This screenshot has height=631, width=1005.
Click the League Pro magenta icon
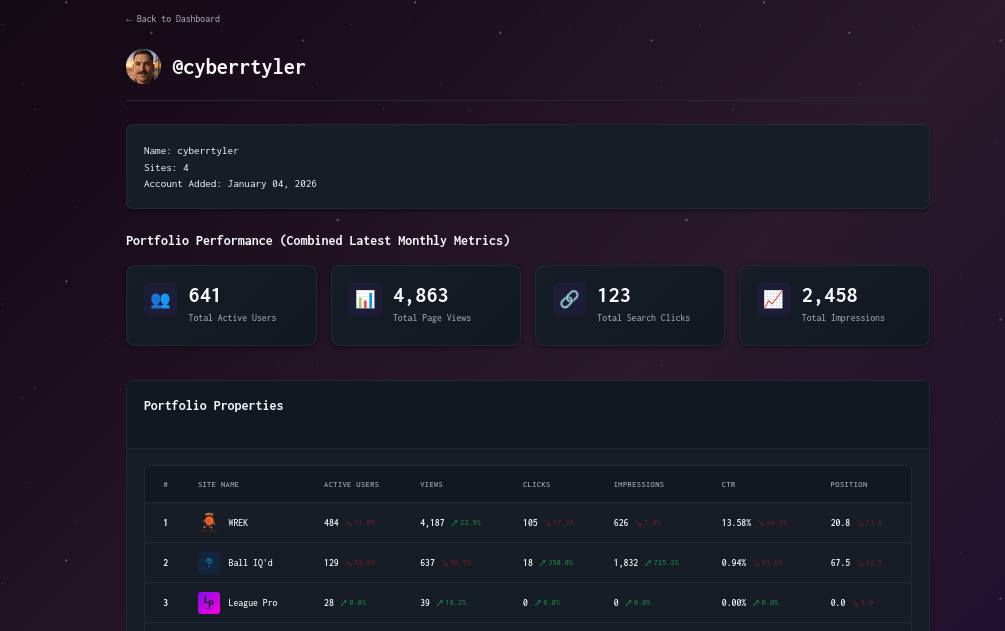[x=209, y=602]
